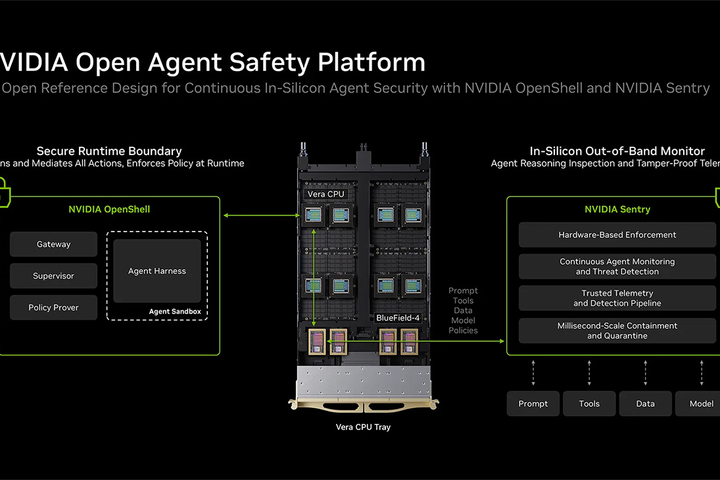The height and width of the screenshot is (480, 720).
Task: Click the Policies label beside the tray
Action: point(463,330)
